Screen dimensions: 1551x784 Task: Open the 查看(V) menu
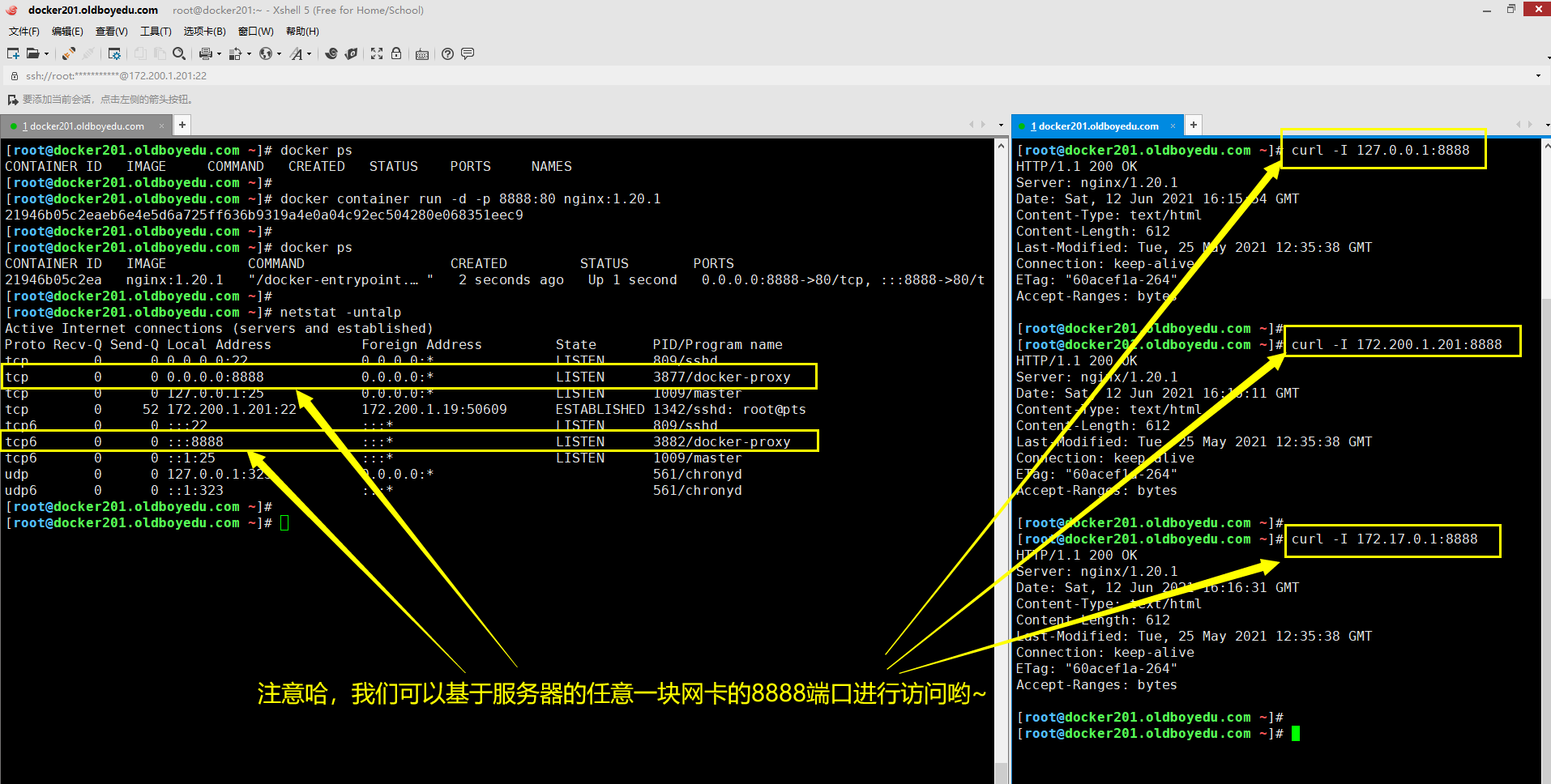[111, 32]
